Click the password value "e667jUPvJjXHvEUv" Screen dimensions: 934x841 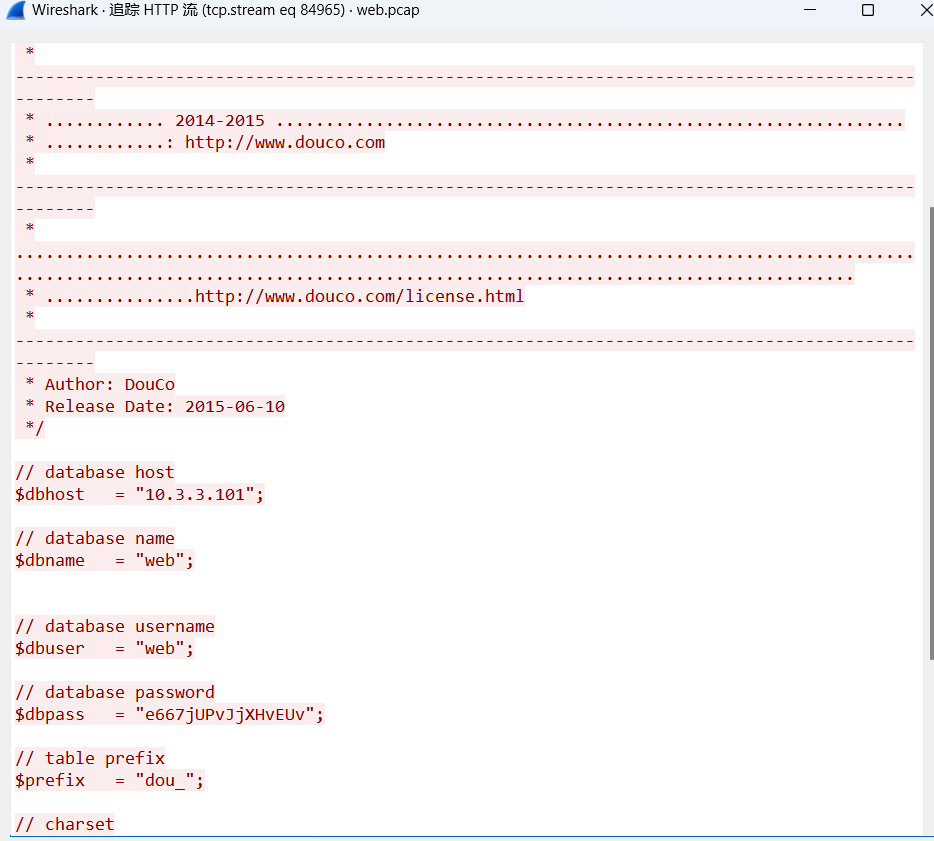225,715
